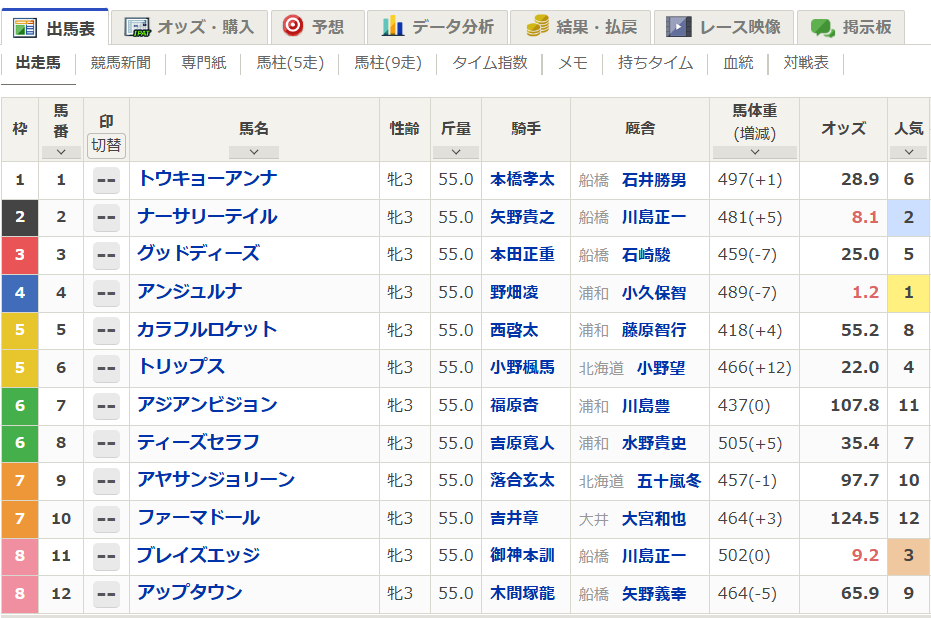Click the オッズ・購入 IPAT icon

[x=137, y=27]
